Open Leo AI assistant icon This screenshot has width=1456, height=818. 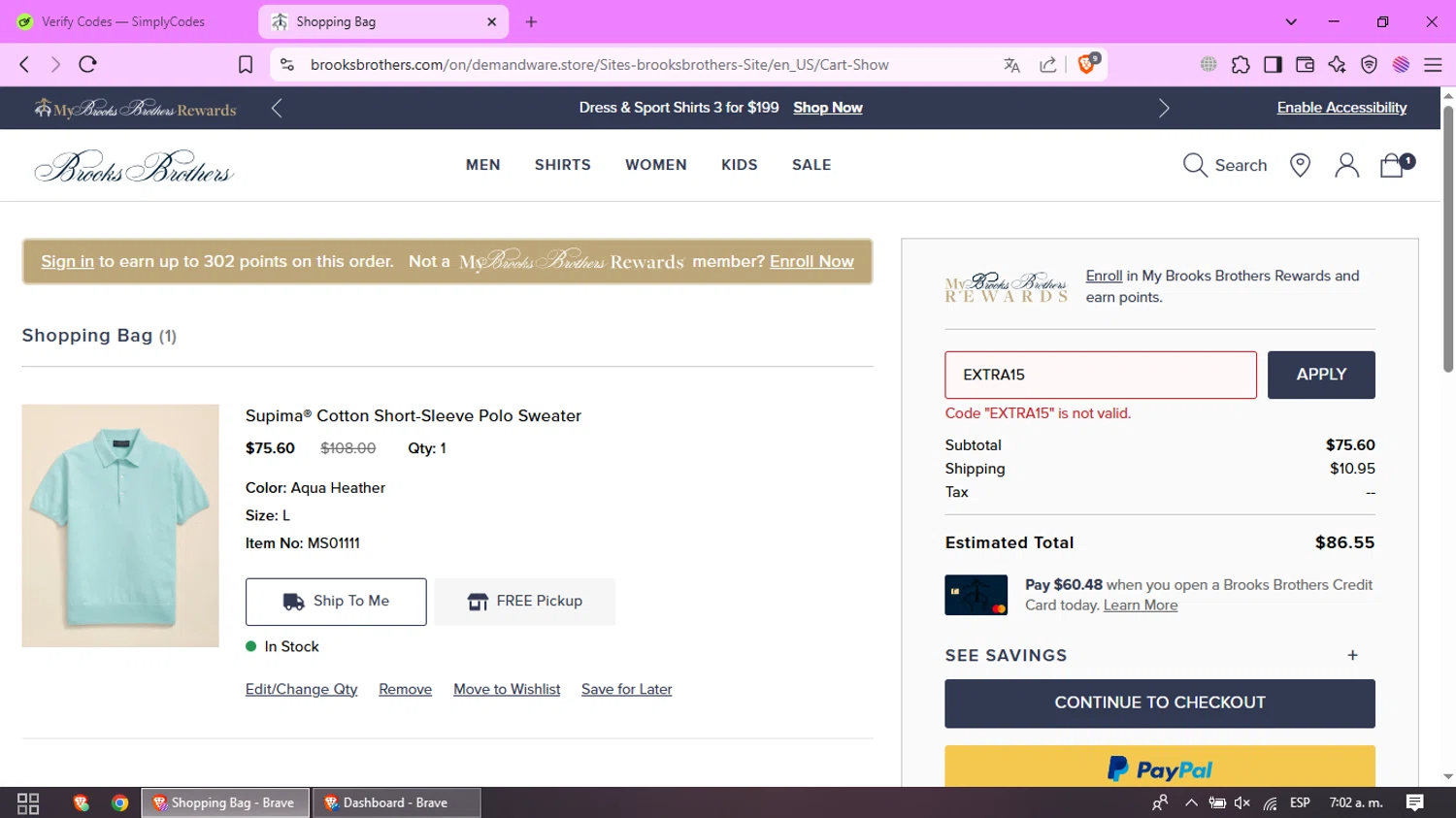click(x=1337, y=65)
